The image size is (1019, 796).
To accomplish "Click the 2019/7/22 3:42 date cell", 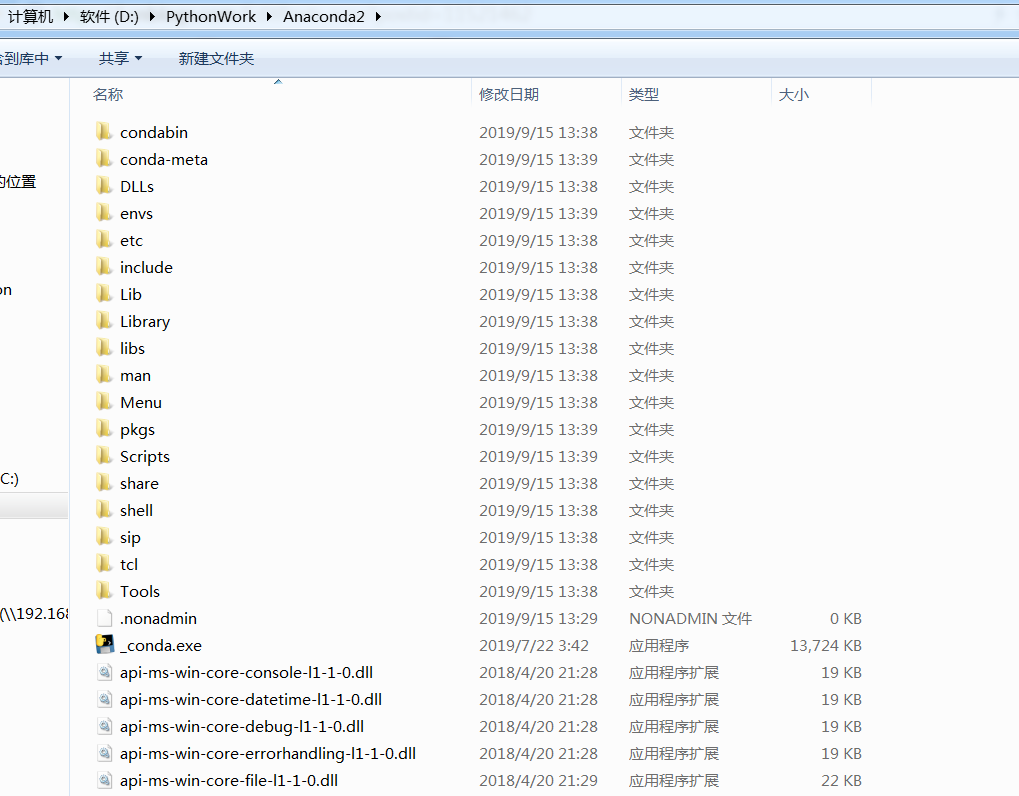I will 534,645.
